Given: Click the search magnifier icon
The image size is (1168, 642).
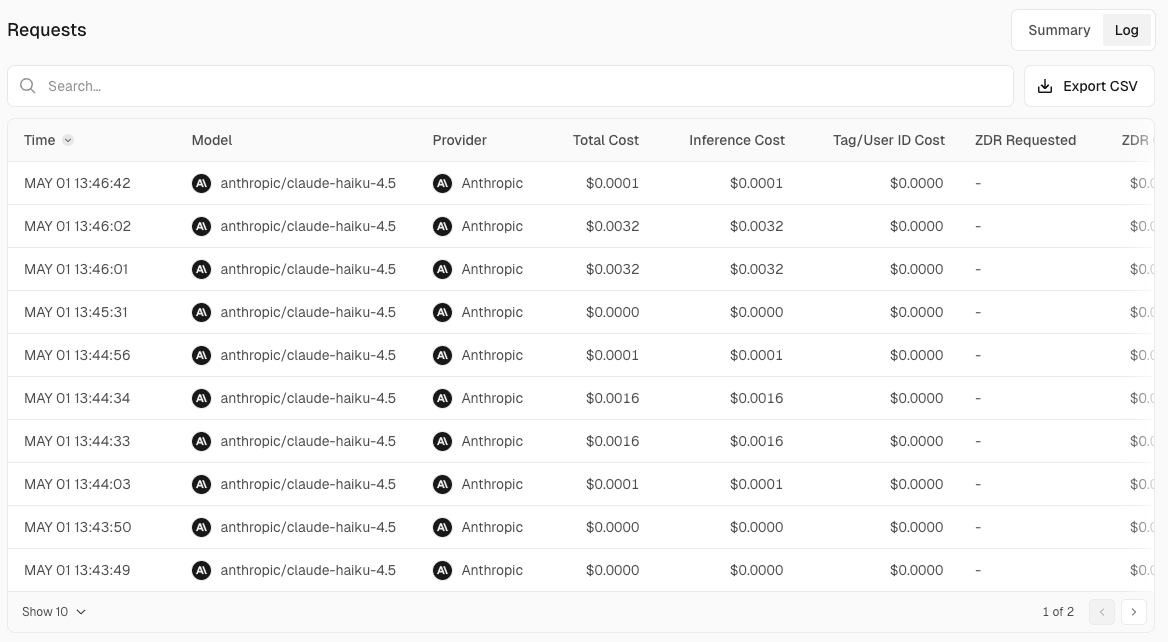Looking at the screenshot, I should 28,86.
